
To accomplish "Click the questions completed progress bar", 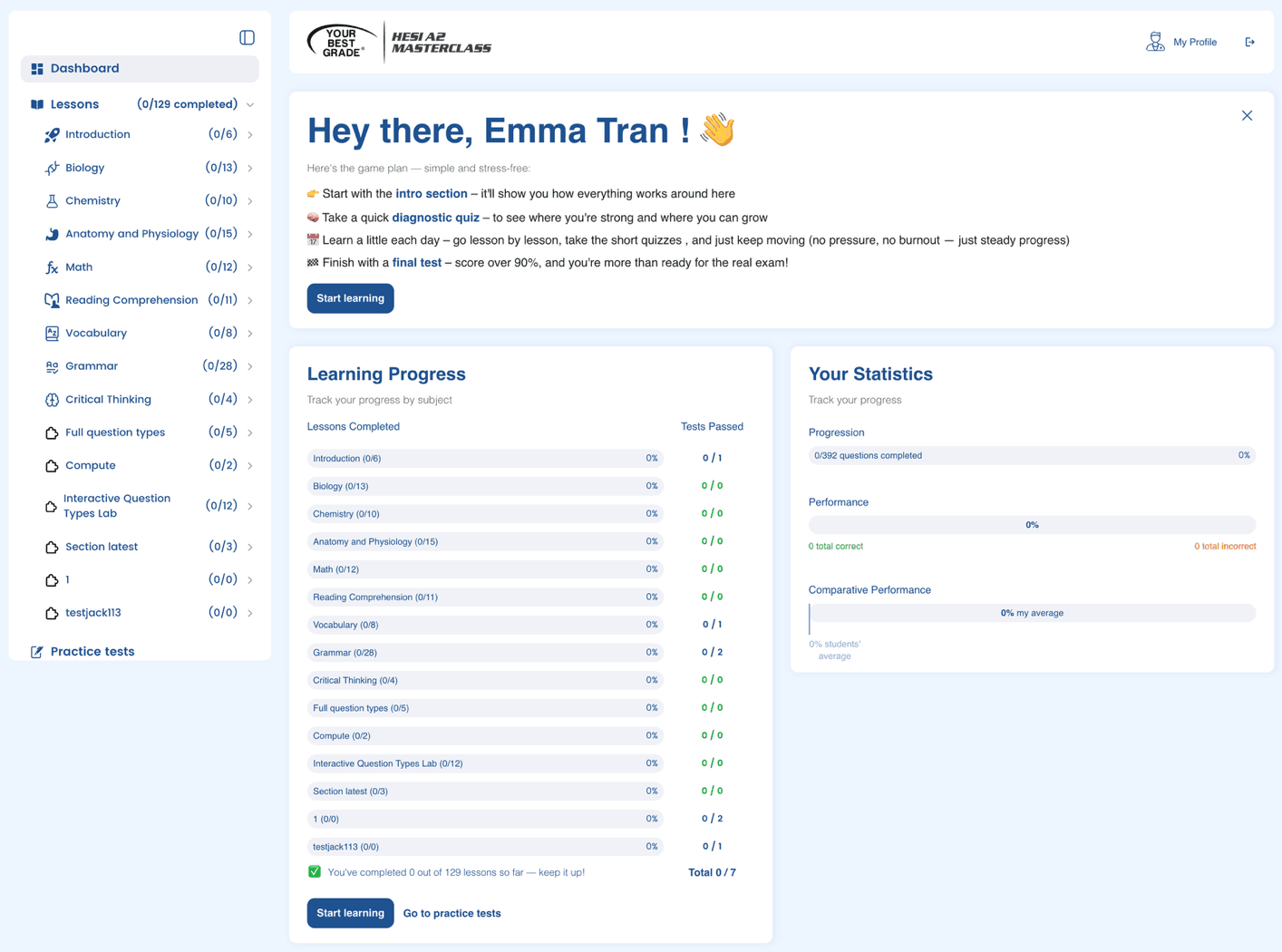I will tap(1031, 455).
